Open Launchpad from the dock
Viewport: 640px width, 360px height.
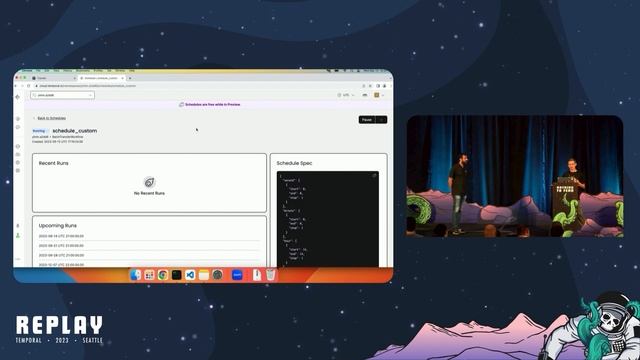point(149,275)
